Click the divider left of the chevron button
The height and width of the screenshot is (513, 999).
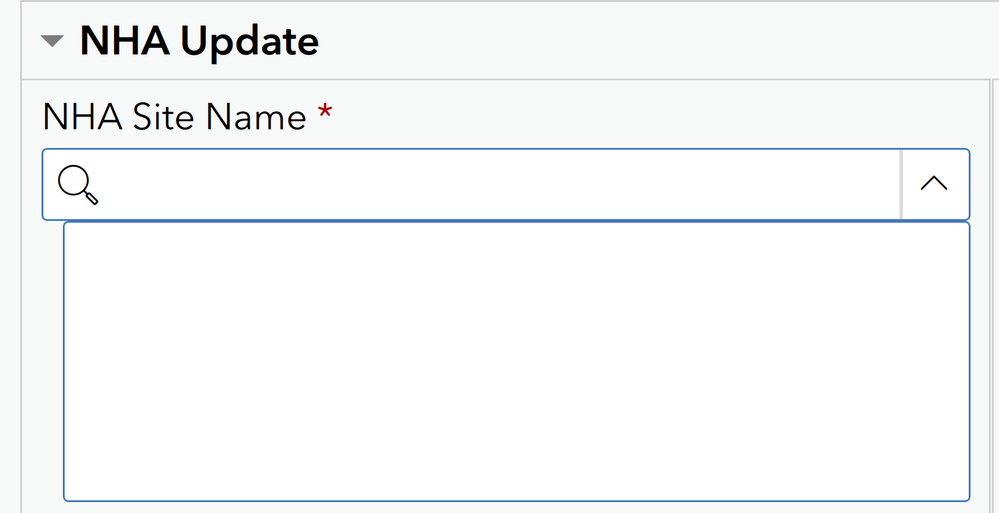tap(901, 184)
